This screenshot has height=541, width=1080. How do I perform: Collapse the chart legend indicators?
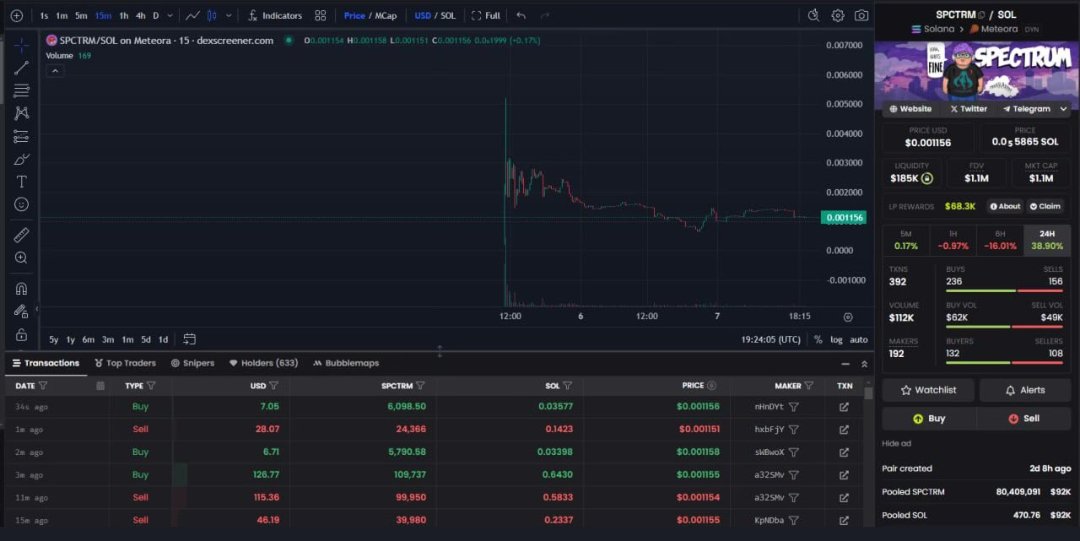pos(54,70)
